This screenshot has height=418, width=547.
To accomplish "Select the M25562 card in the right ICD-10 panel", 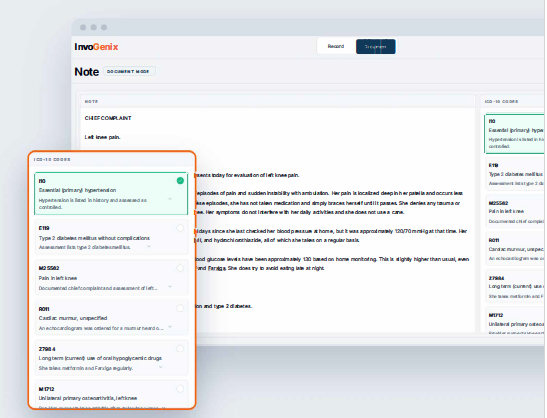I will pos(515,211).
